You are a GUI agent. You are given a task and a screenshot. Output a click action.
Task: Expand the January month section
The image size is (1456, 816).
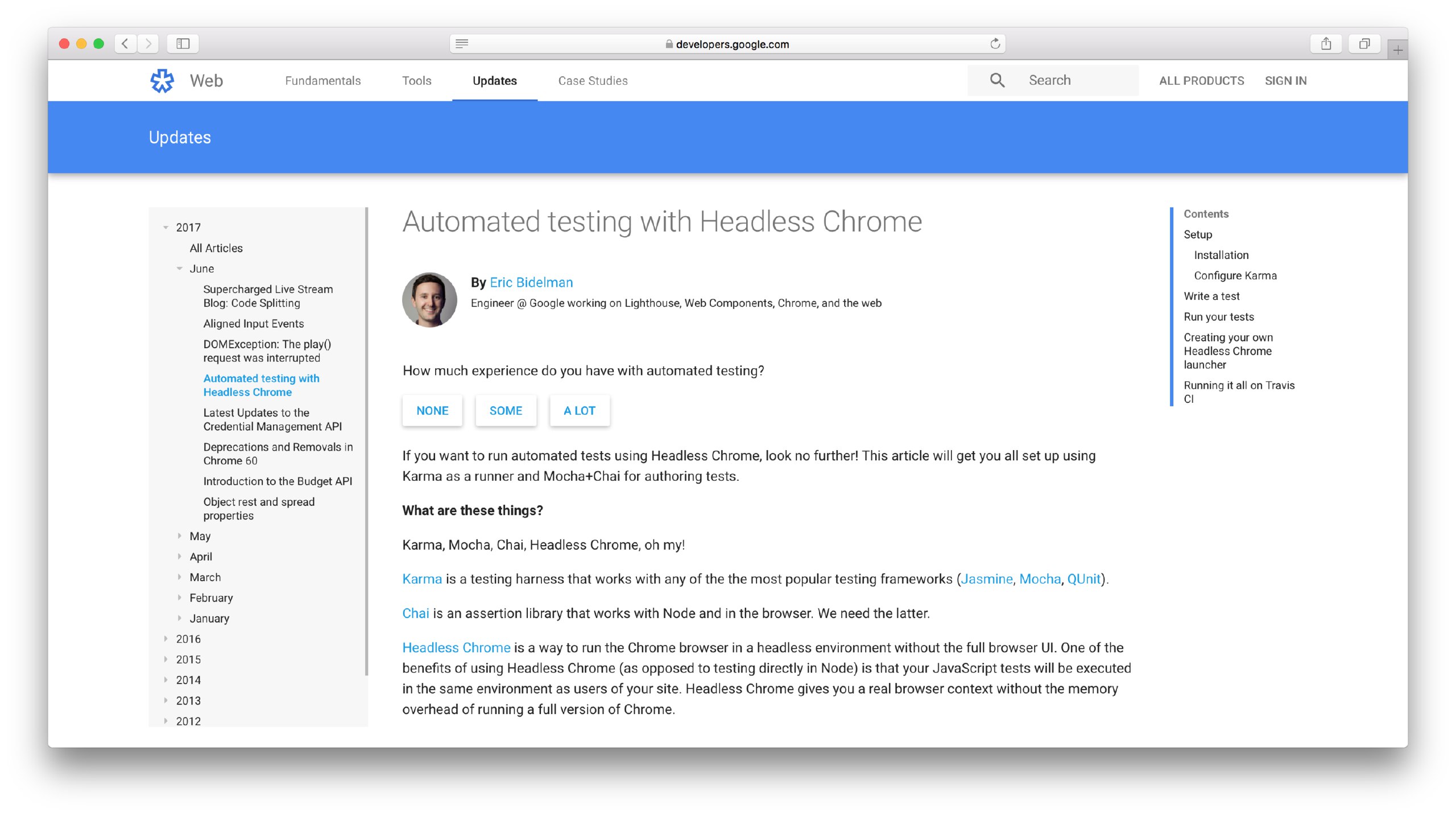[x=179, y=618]
